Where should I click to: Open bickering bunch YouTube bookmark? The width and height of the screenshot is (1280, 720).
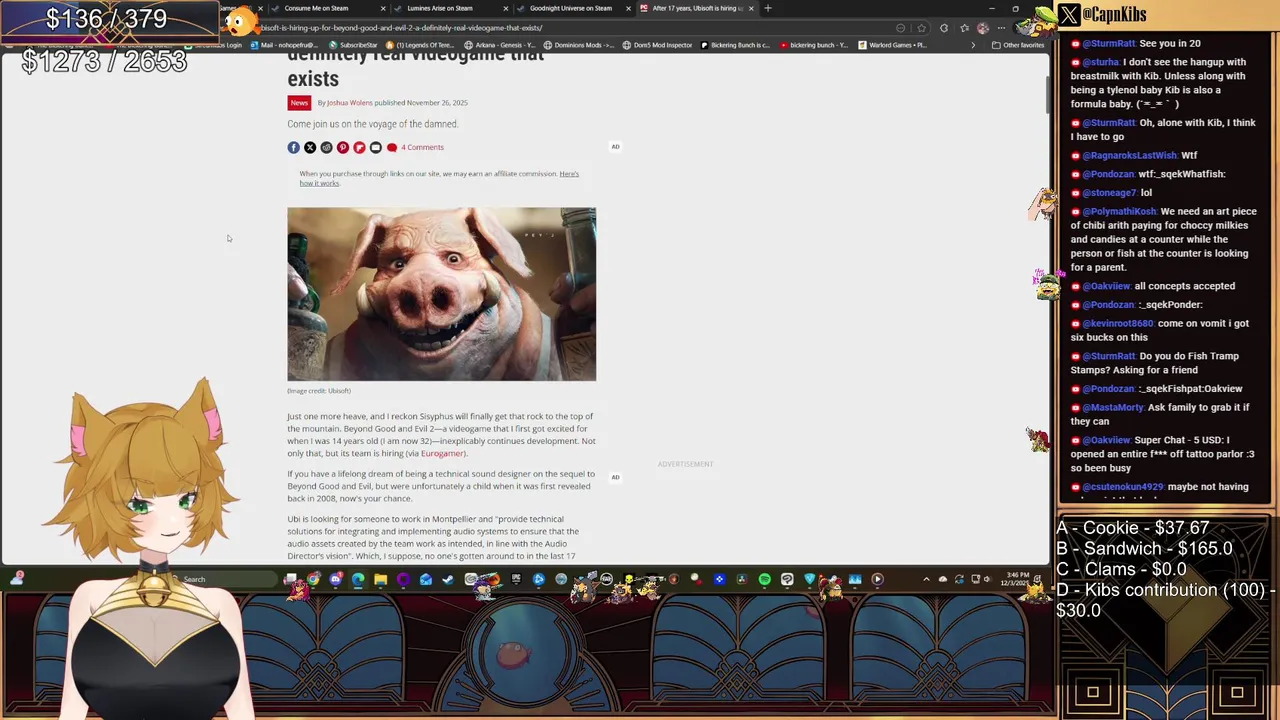coord(813,45)
